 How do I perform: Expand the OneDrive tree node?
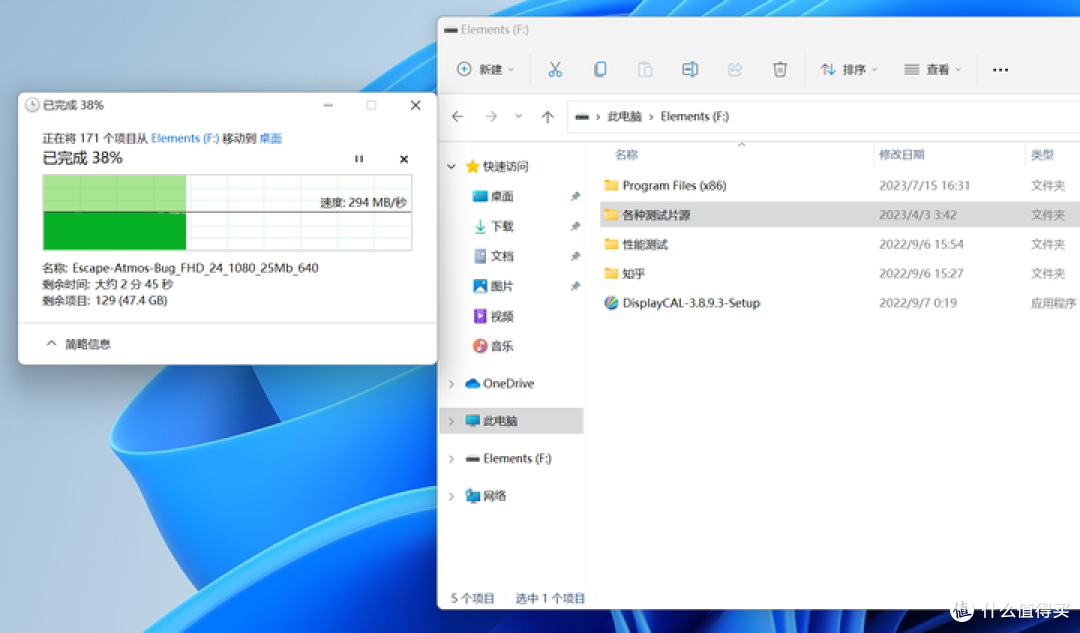452,384
